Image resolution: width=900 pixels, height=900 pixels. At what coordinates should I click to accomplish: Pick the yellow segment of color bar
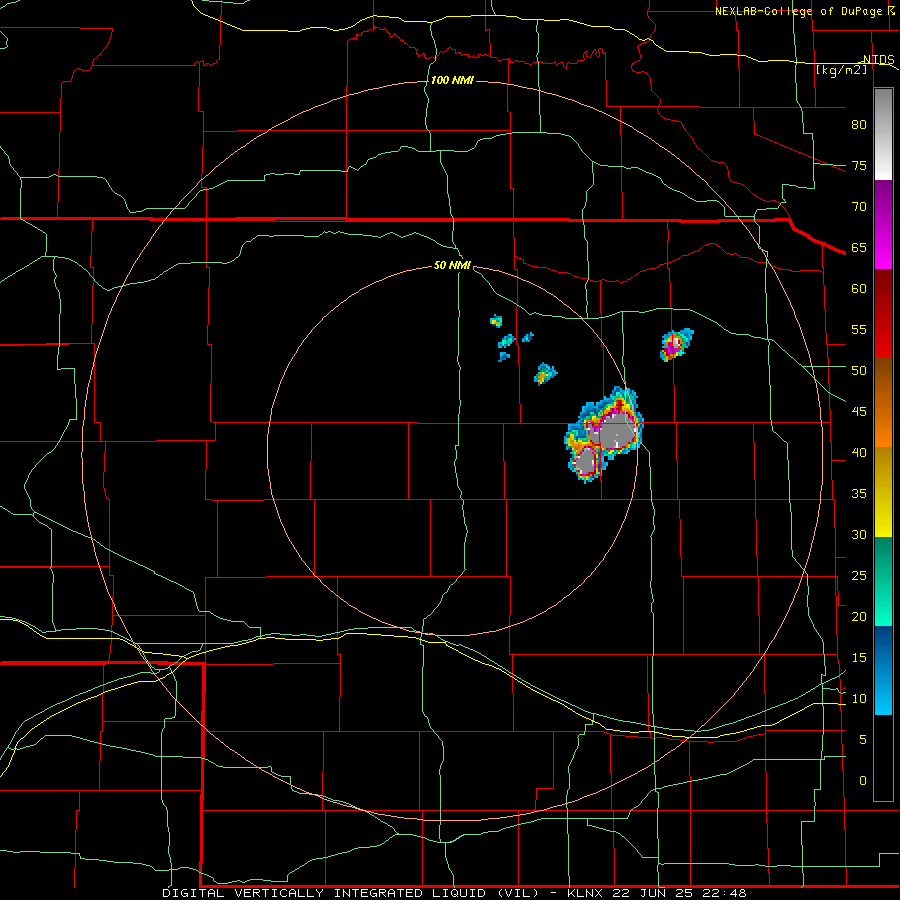click(x=883, y=492)
